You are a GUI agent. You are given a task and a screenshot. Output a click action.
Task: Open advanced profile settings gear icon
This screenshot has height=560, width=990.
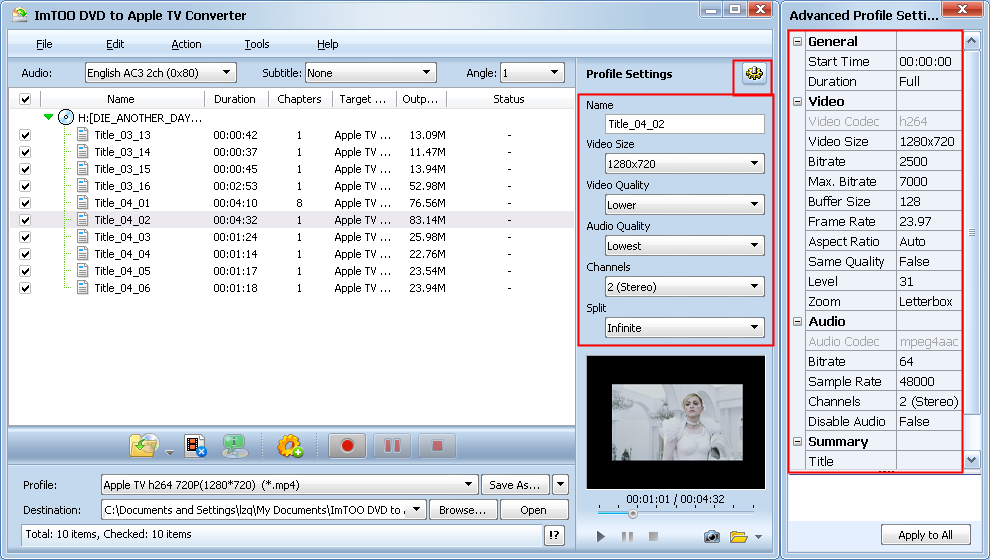[x=754, y=74]
